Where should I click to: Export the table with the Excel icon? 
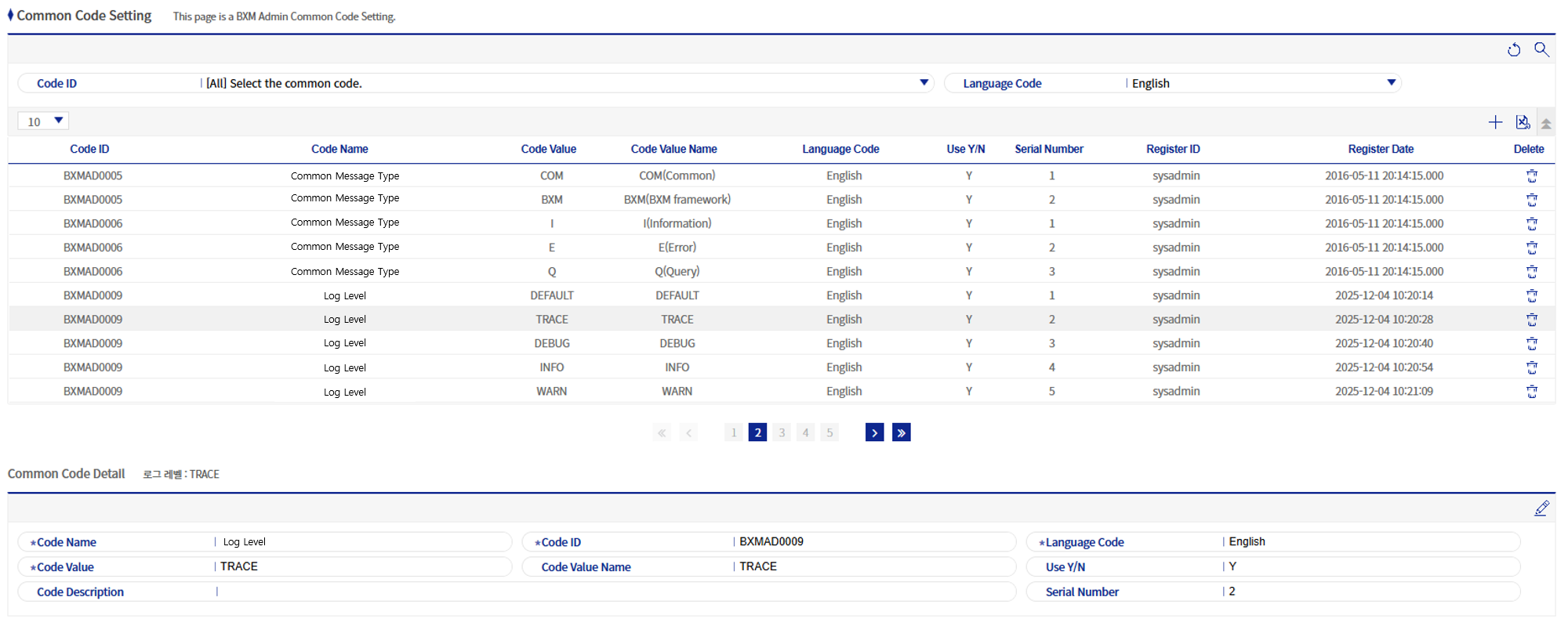tap(1523, 122)
